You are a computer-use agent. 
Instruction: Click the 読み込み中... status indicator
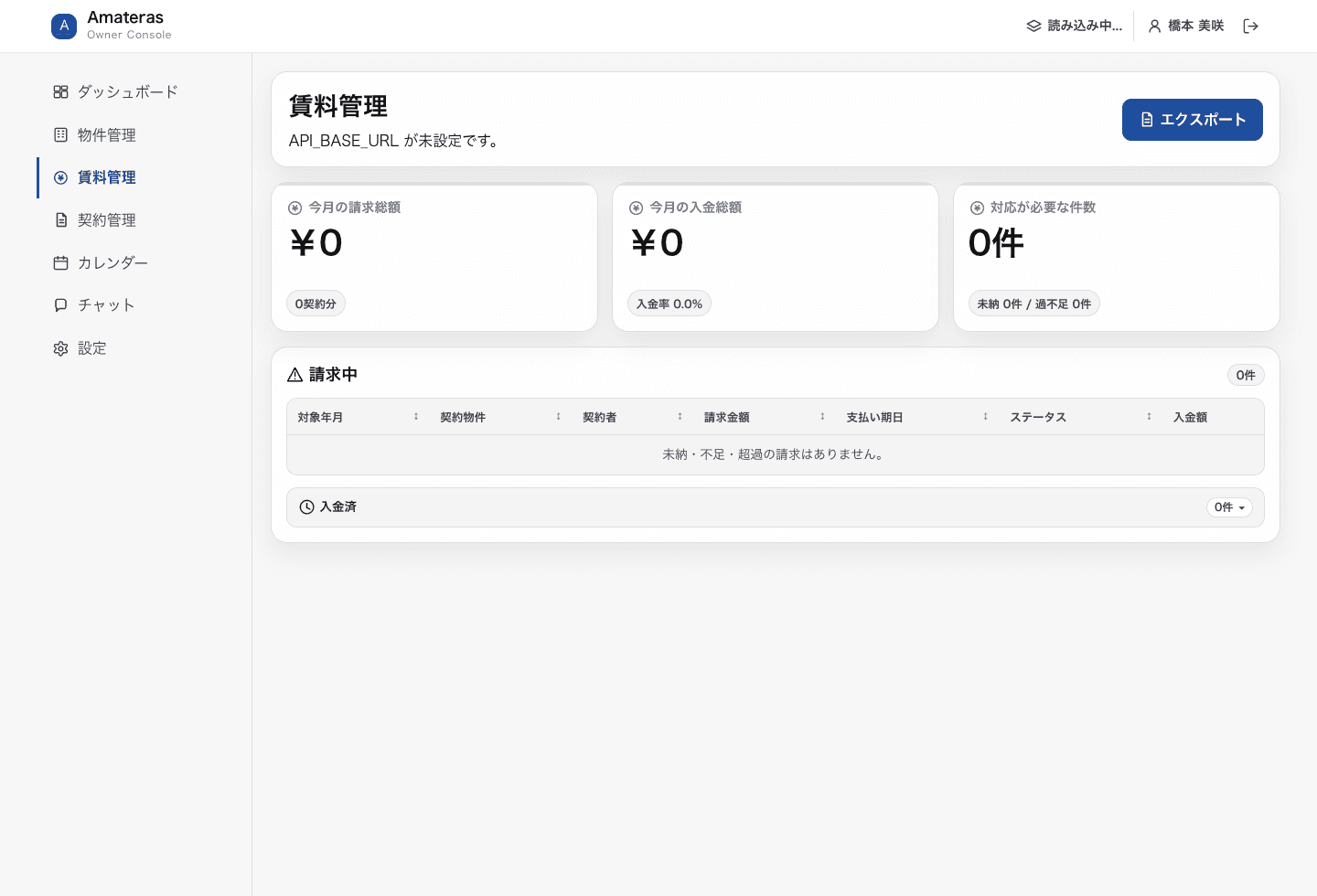(x=1074, y=26)
